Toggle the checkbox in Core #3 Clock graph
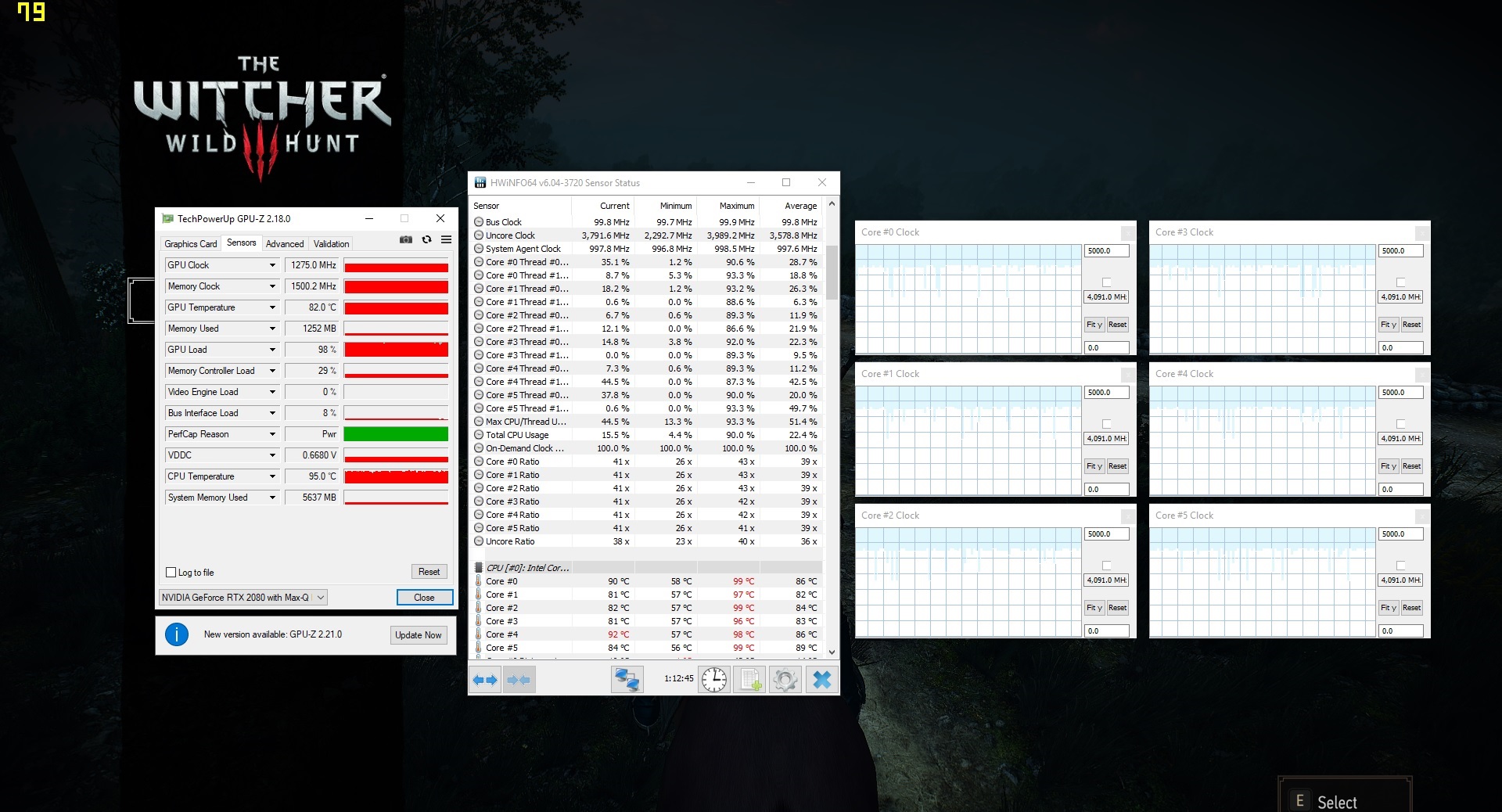The image size is (1502, 812). pos(1400,282)
